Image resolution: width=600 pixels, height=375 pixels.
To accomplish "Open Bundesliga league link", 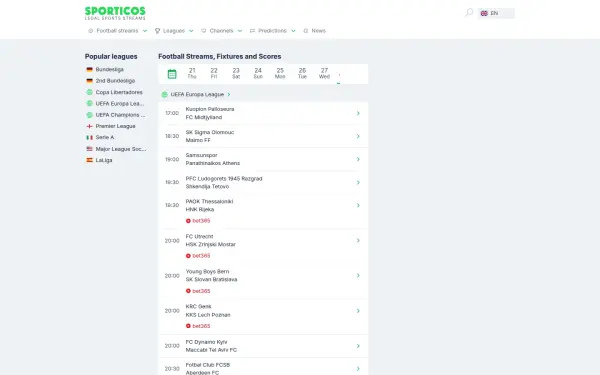I will pyautogui.click(x=109, y=70).
